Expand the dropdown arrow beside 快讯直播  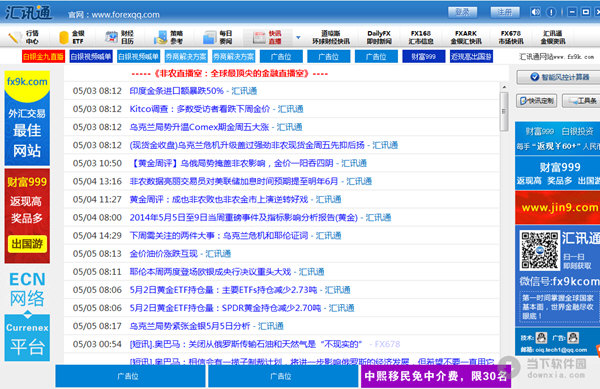click(298, 37)
